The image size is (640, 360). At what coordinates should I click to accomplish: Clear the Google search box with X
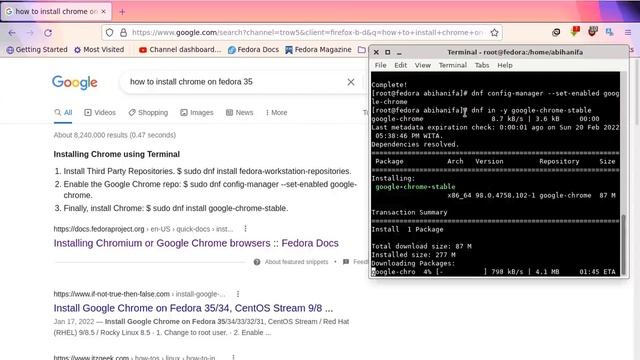351,82
